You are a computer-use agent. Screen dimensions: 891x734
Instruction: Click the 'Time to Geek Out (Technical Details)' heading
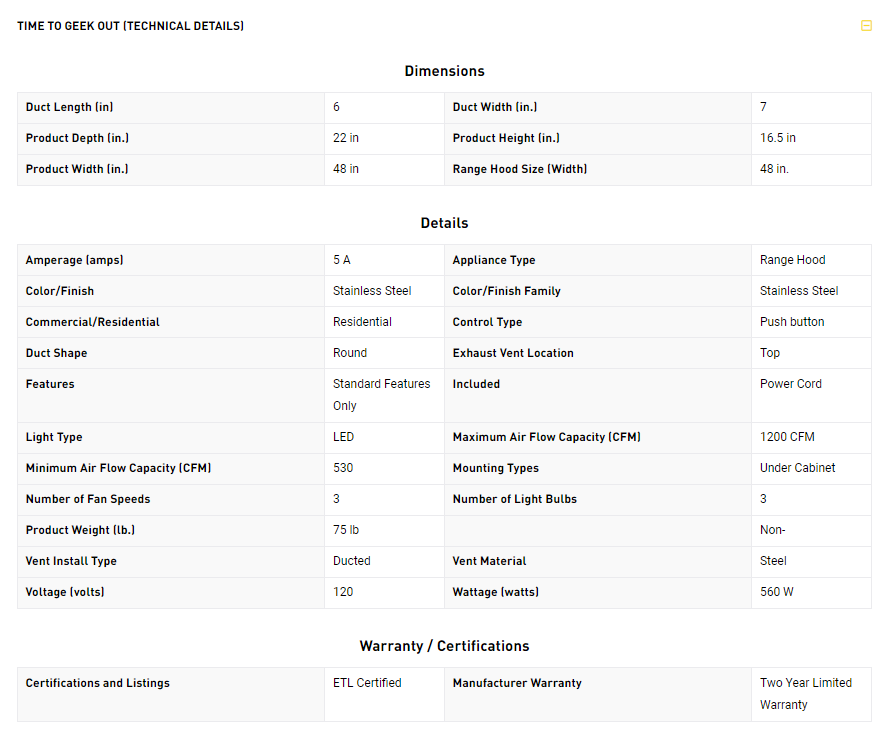click(x=130, y=26)
